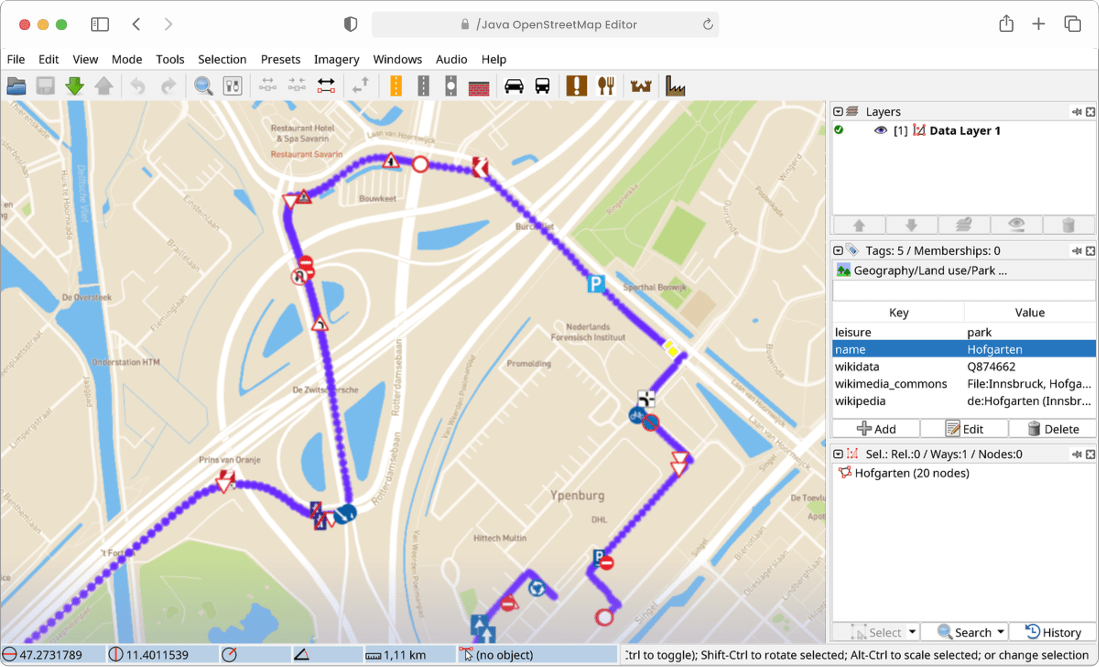
Task: Open the Selection menu
Action: coord(222,60)
